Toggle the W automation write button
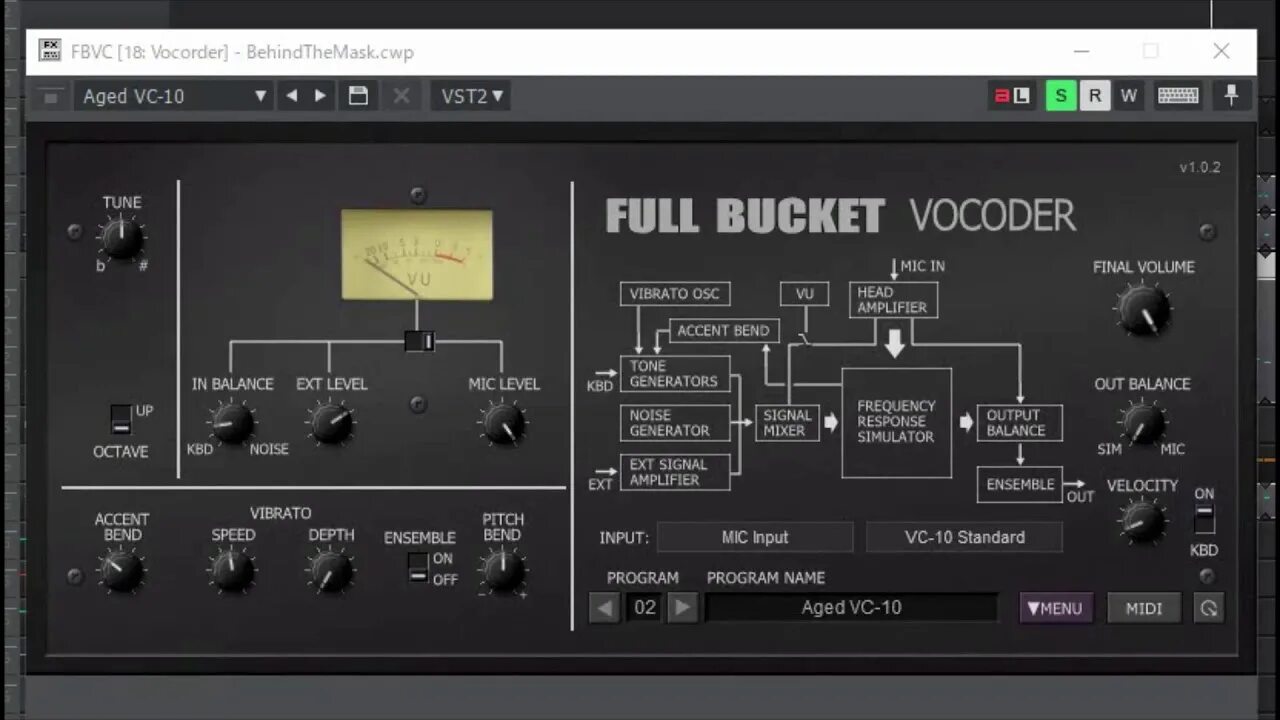Image resolution: width=1280 pixels, height=720 pixels. coord(1129,96)
